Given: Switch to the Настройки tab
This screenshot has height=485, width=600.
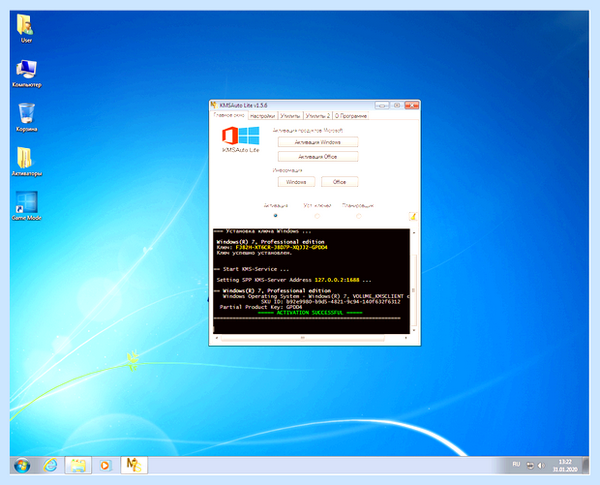Looking at the screenshot, I should (x=262, y=116).
